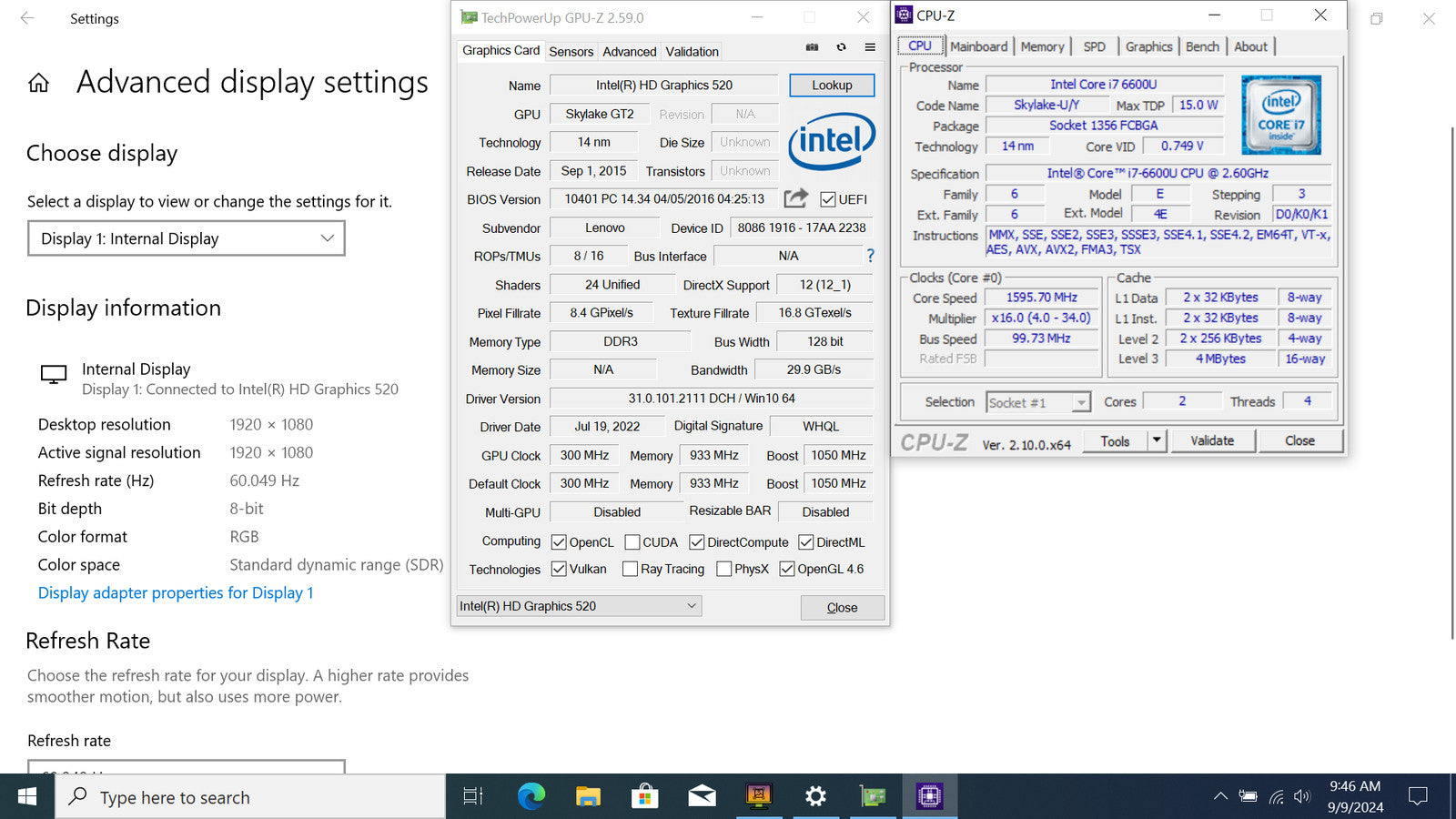This screenshot has height=819, width=1456.
Task: Click the Bus Interface question mark
Action: point(870,256)
